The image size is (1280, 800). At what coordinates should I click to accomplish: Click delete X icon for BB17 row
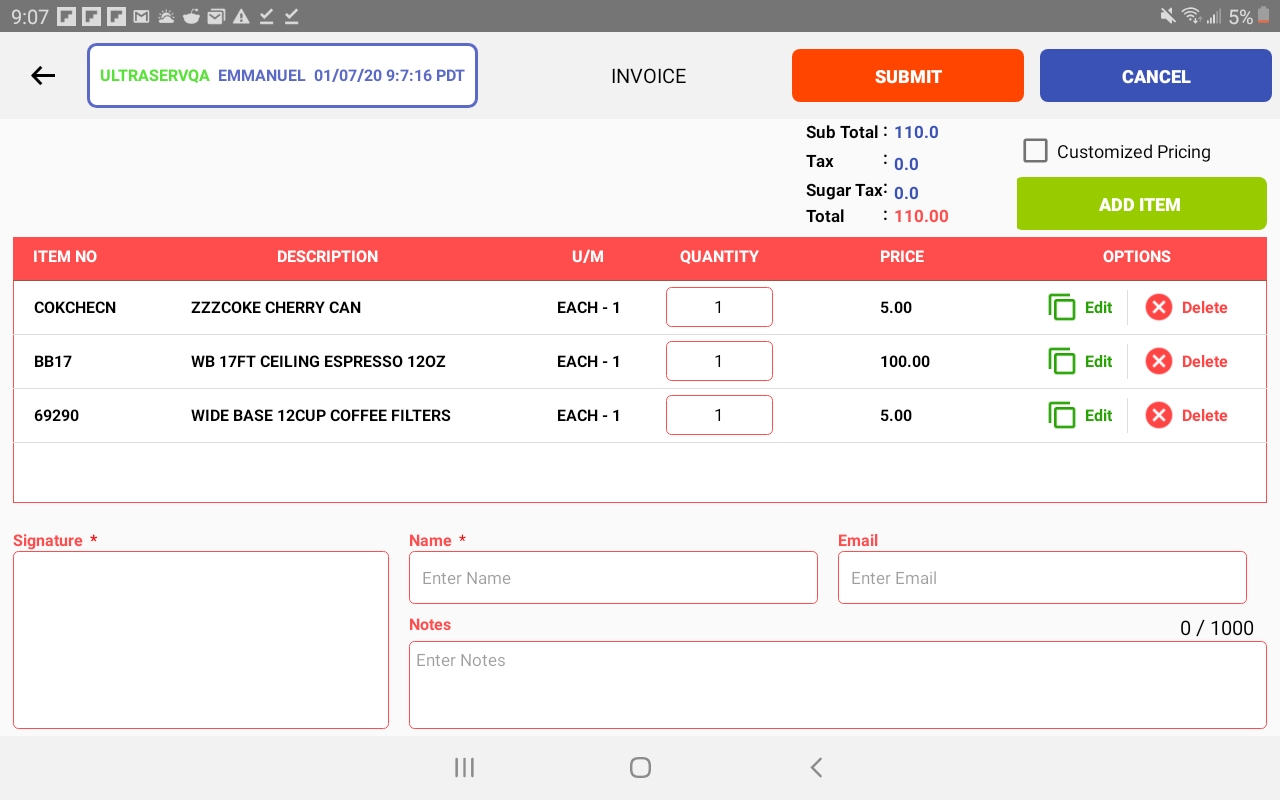pyautogui.click(x=1158, y=361)
